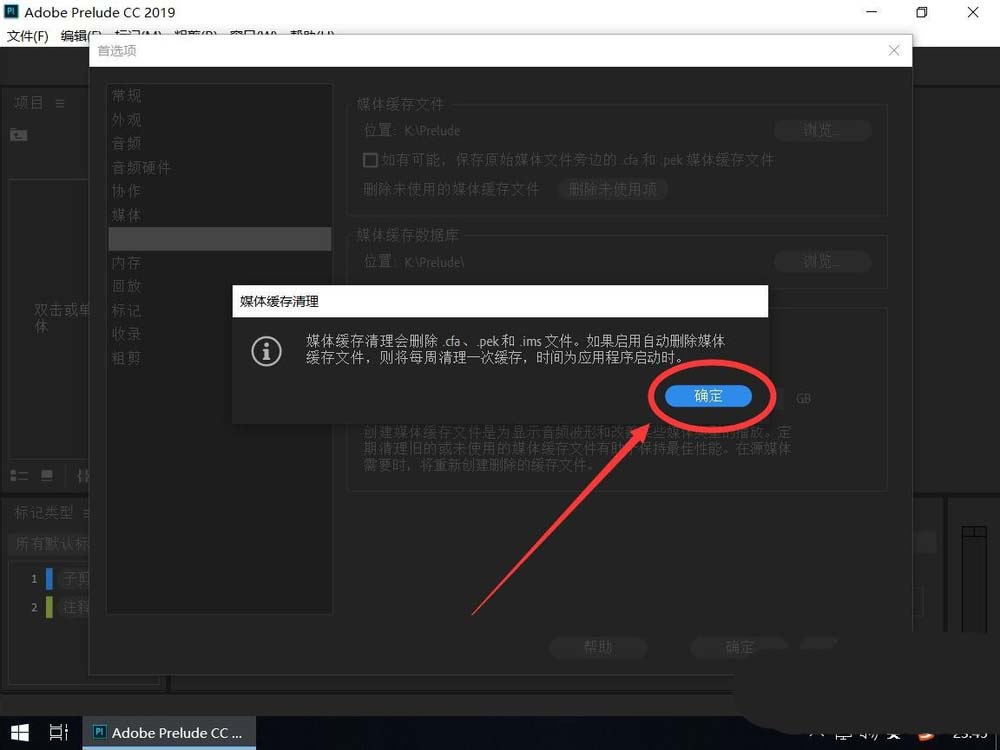This screenshot has width=1000, height=750.
Task: Select the list view icon below the project panel
Action: pyautogui.click(x=18, y=476)
